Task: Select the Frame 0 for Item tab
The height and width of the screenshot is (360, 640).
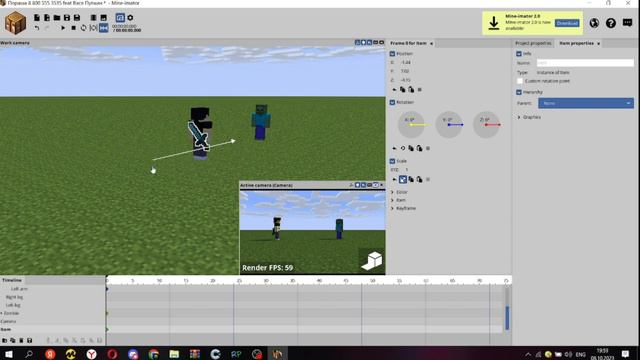Action: click(408, 43)
